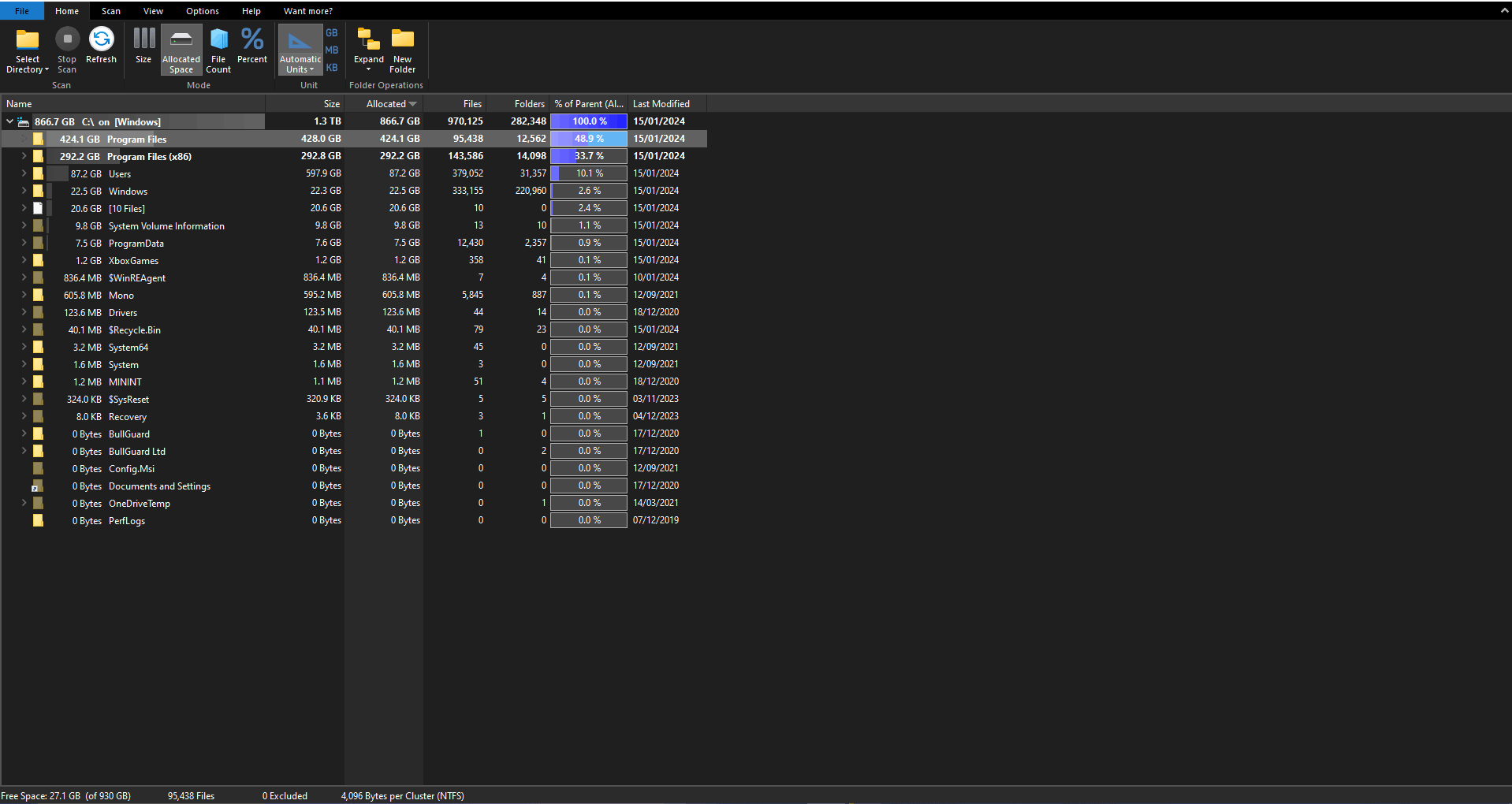This screenshot has width=1512, height=804.
Task: Open the Expand dropdown
Action: click(x=368, y=50)
